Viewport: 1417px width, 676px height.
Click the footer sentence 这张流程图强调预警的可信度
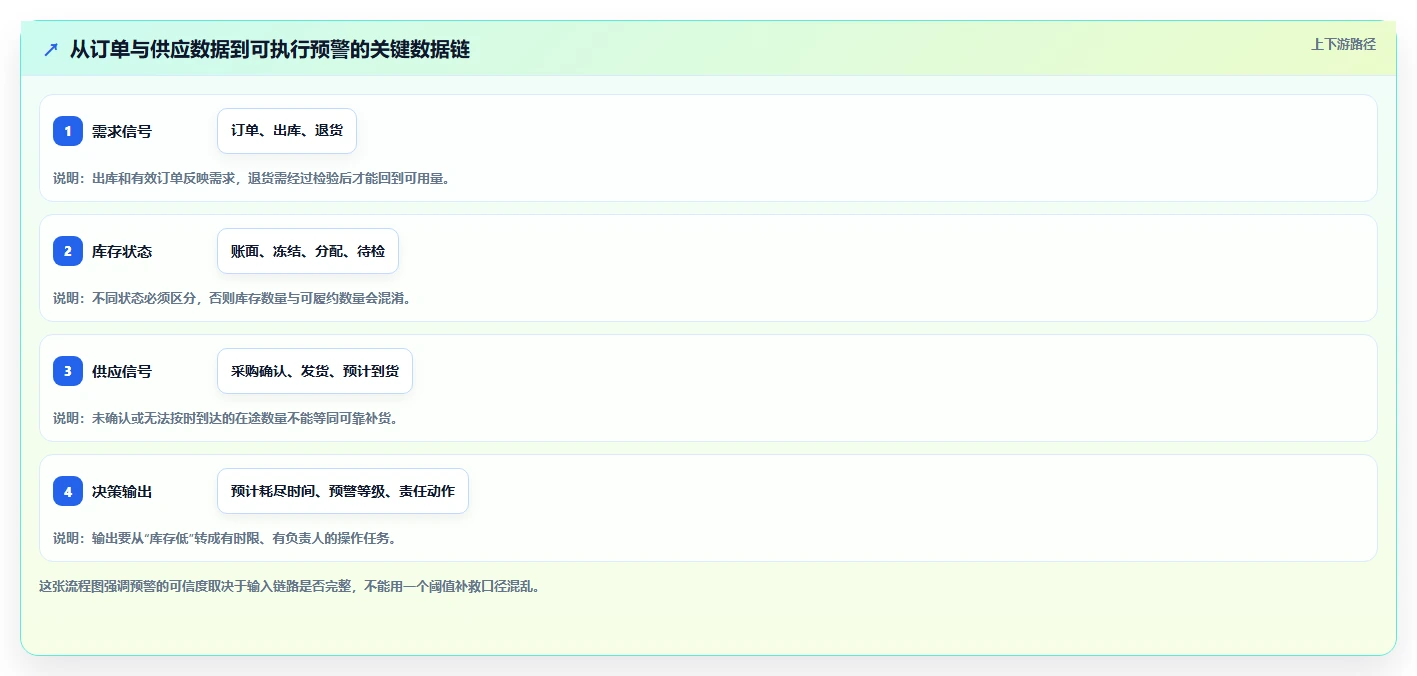(x=289, y=586)
